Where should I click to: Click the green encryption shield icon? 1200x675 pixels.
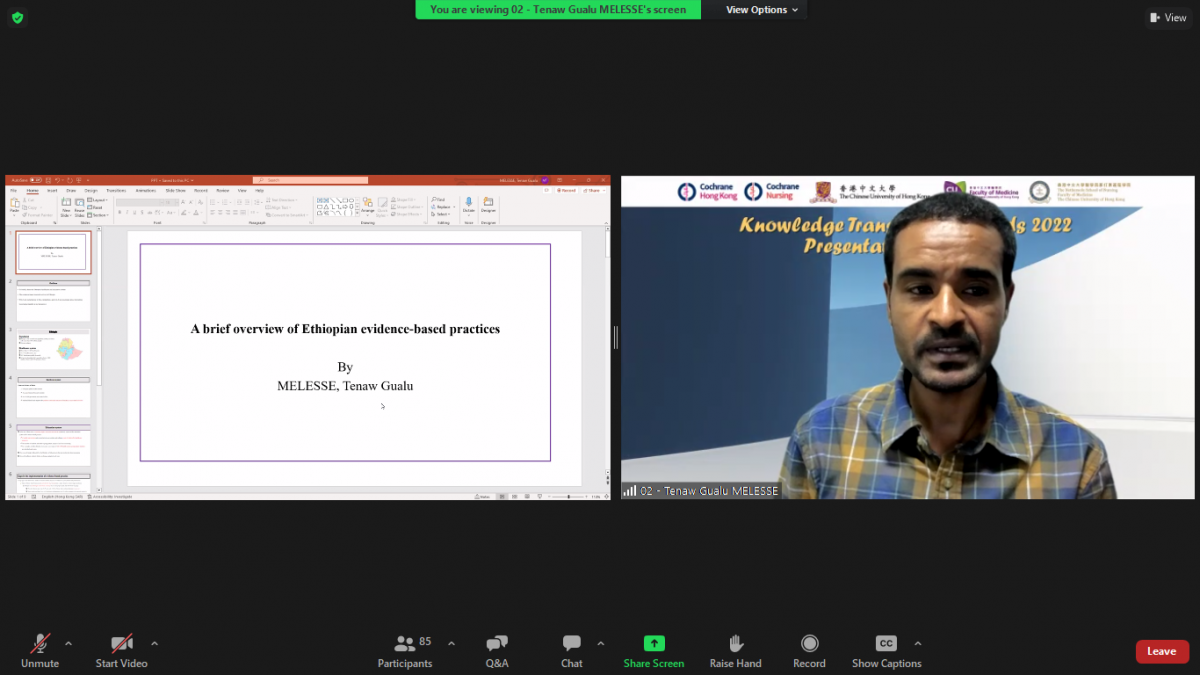(x=17, y=17)
